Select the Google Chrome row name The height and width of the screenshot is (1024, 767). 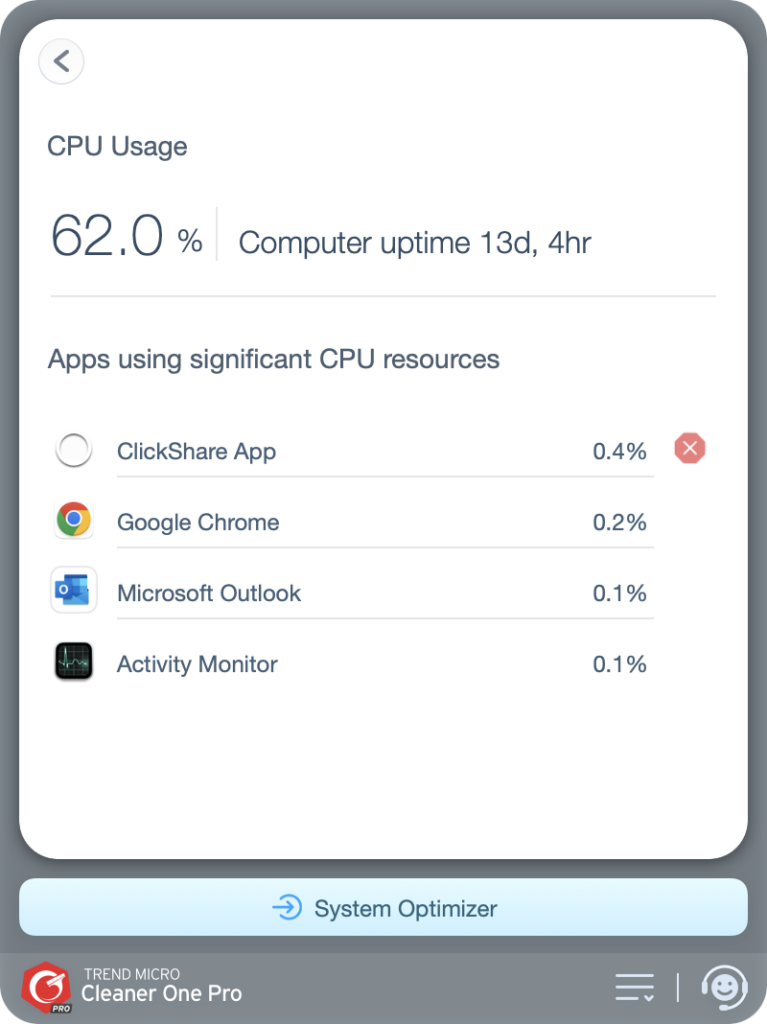198,522
